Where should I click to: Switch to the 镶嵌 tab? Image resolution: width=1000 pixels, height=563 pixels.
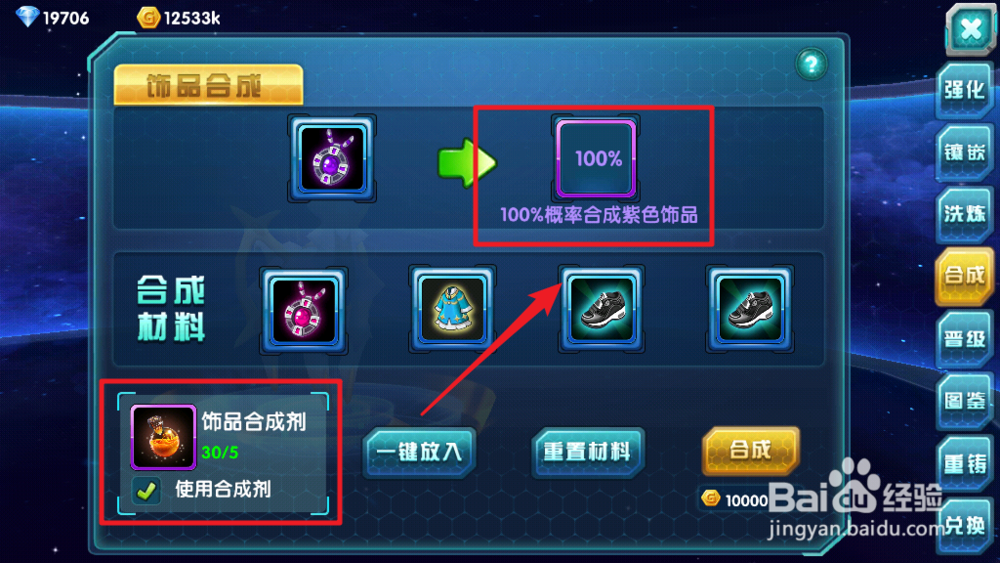click(966, 153)
